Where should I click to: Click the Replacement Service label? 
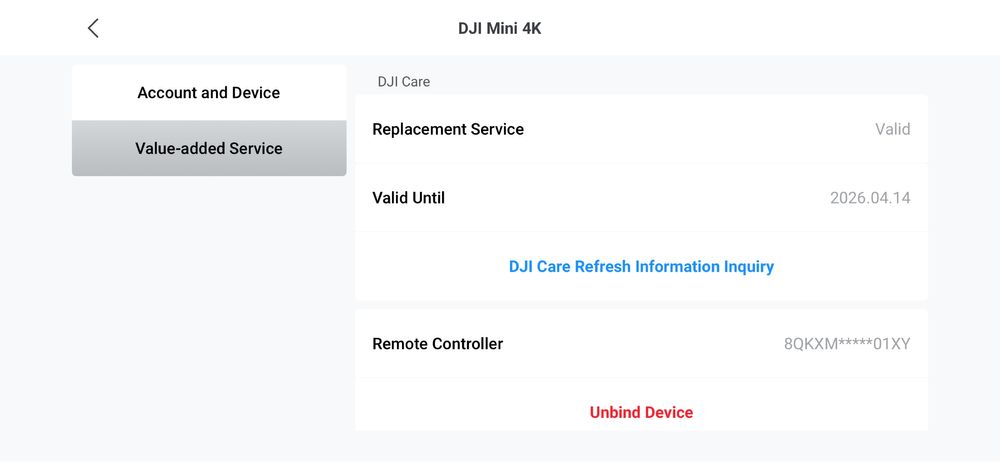[448, 129]
